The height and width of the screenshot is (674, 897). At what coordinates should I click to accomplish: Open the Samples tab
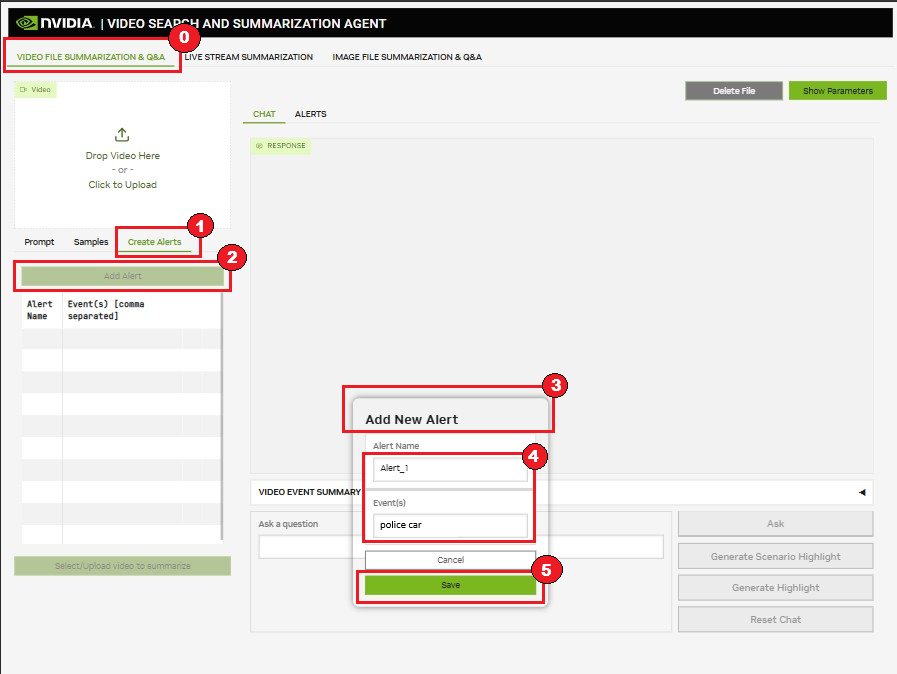coord(90,241)
